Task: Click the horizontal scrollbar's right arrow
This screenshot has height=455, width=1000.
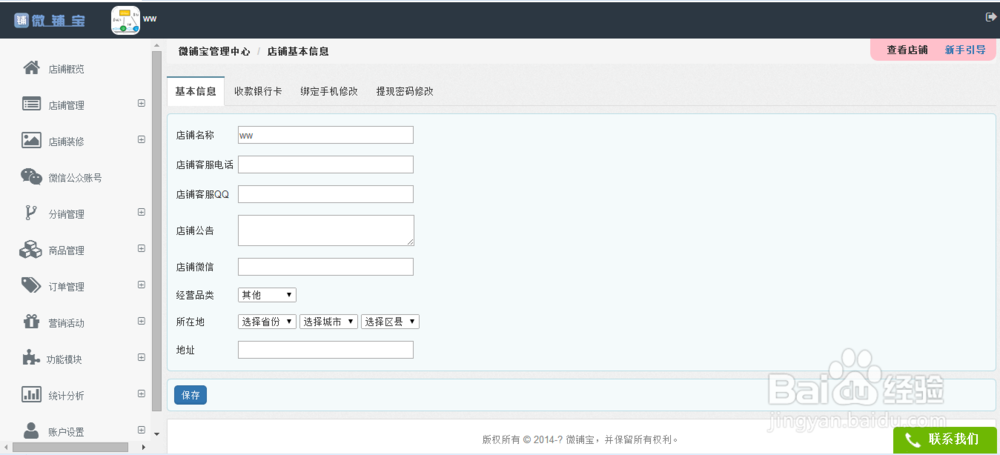Action: (x=143, y=447)
